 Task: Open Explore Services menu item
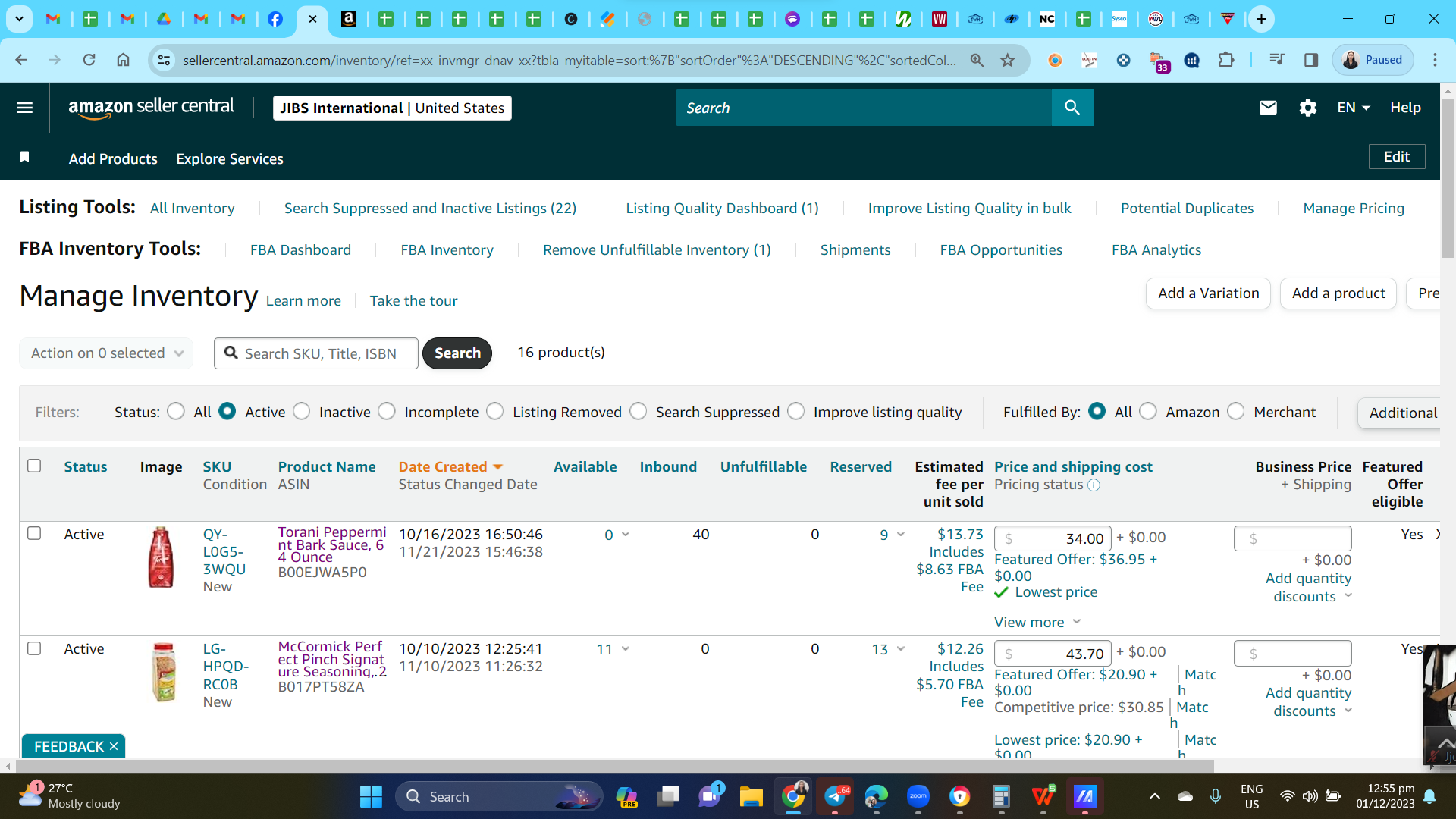coord(230,158)
